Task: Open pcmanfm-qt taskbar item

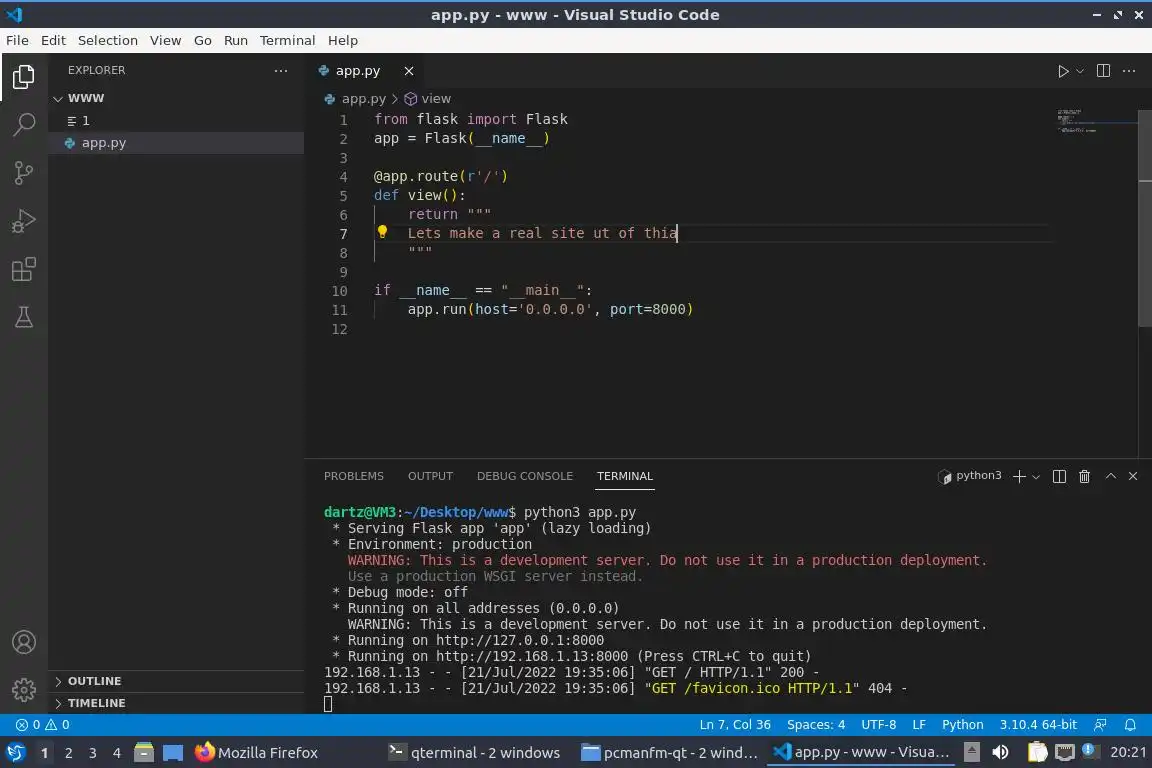Action: (669, 753)
